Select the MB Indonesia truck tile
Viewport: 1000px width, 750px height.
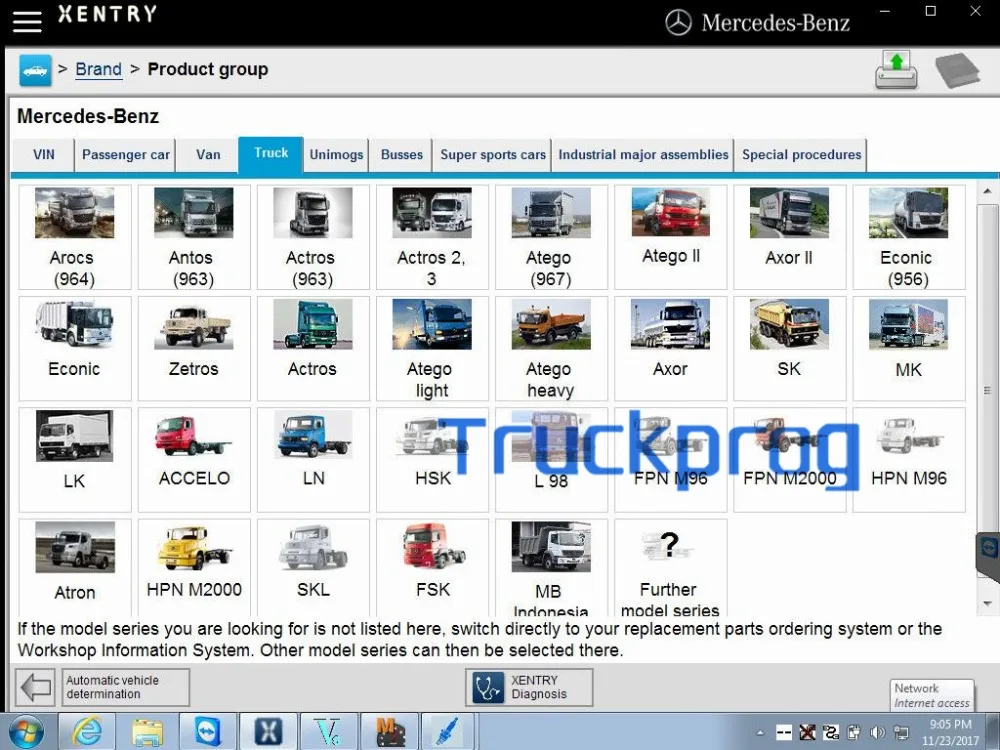552,567
